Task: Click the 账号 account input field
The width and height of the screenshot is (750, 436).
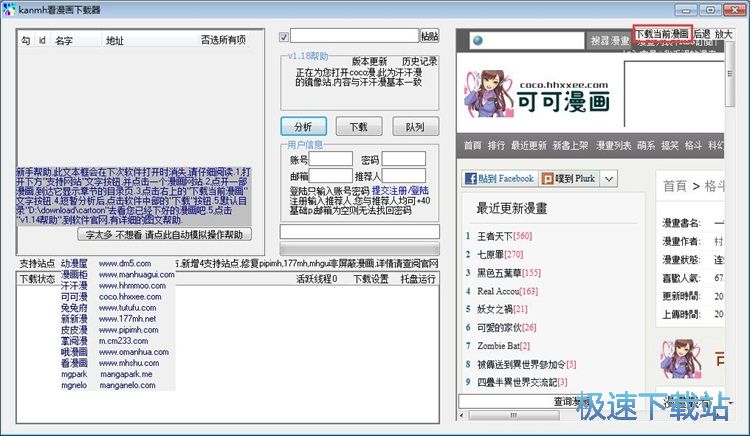Action: (x=331, y=159)
